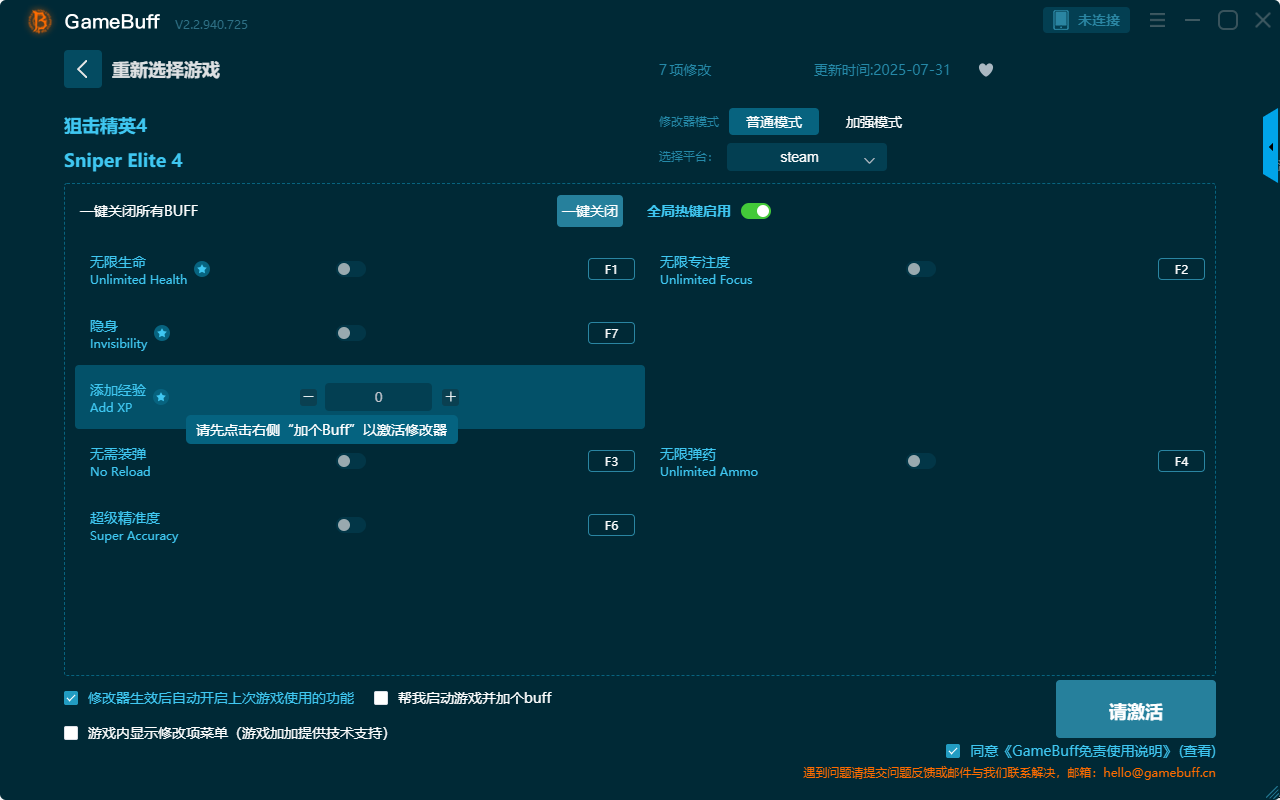Click the 选择平台 label
This screenshot has height=800, width=1280.
tap(686, 157)
